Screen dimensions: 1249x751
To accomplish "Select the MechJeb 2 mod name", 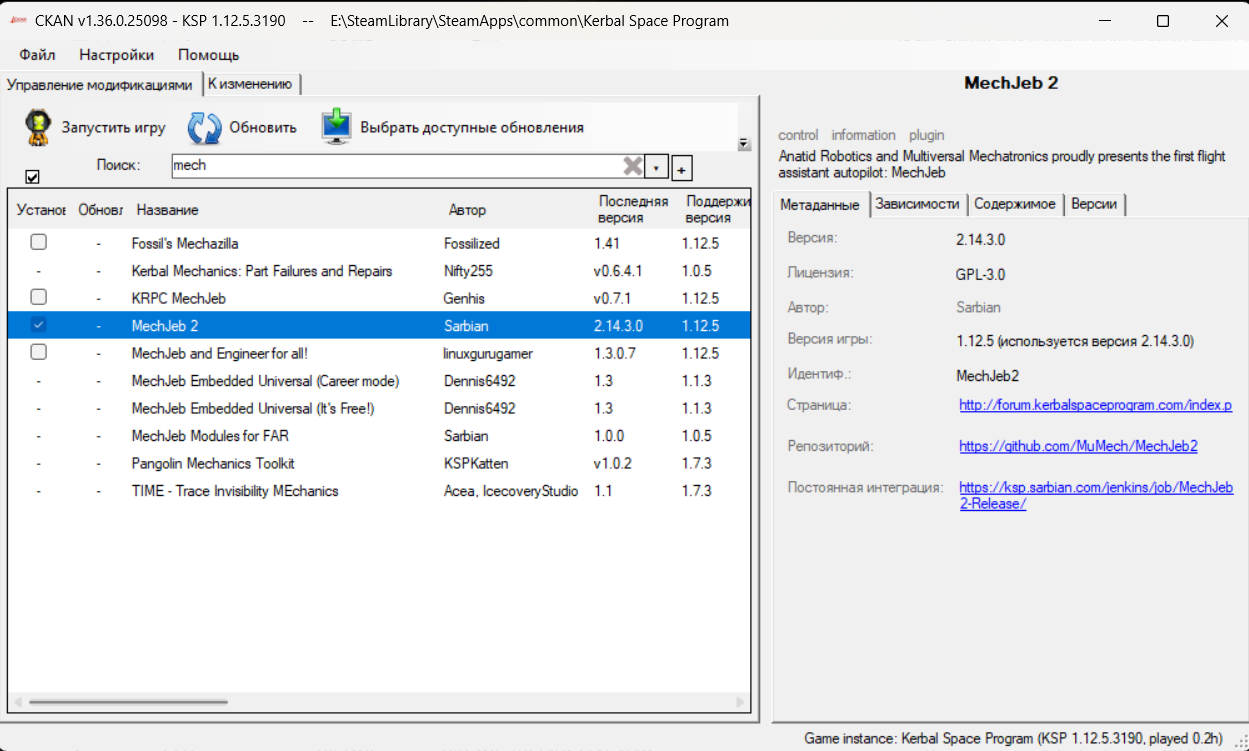I will click(165, 326).
